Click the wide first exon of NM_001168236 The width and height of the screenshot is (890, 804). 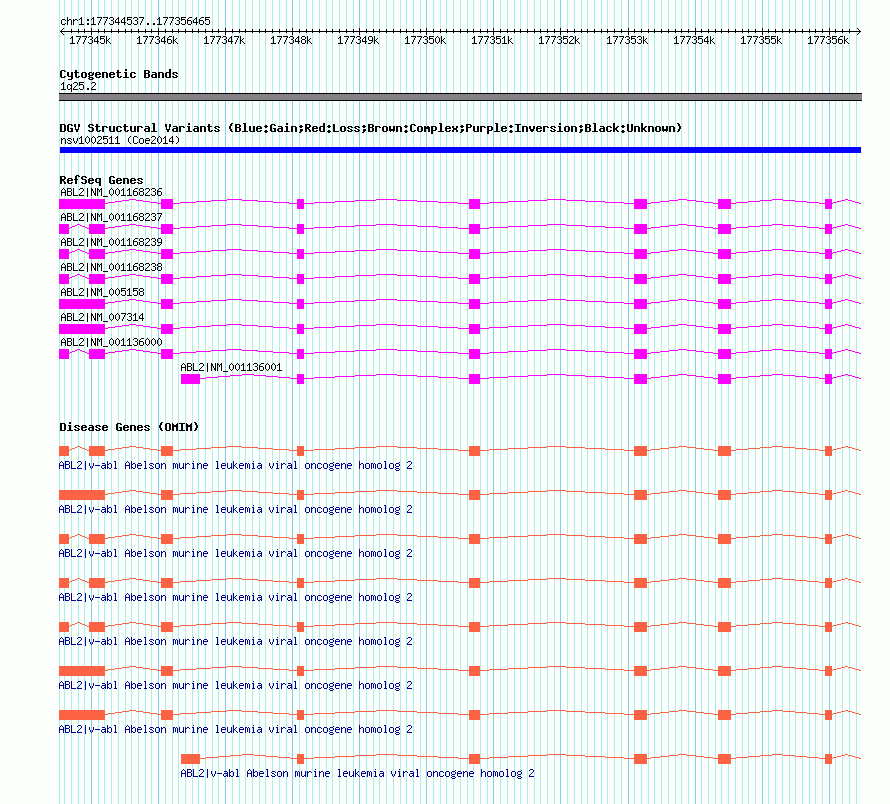click(82, 204)
